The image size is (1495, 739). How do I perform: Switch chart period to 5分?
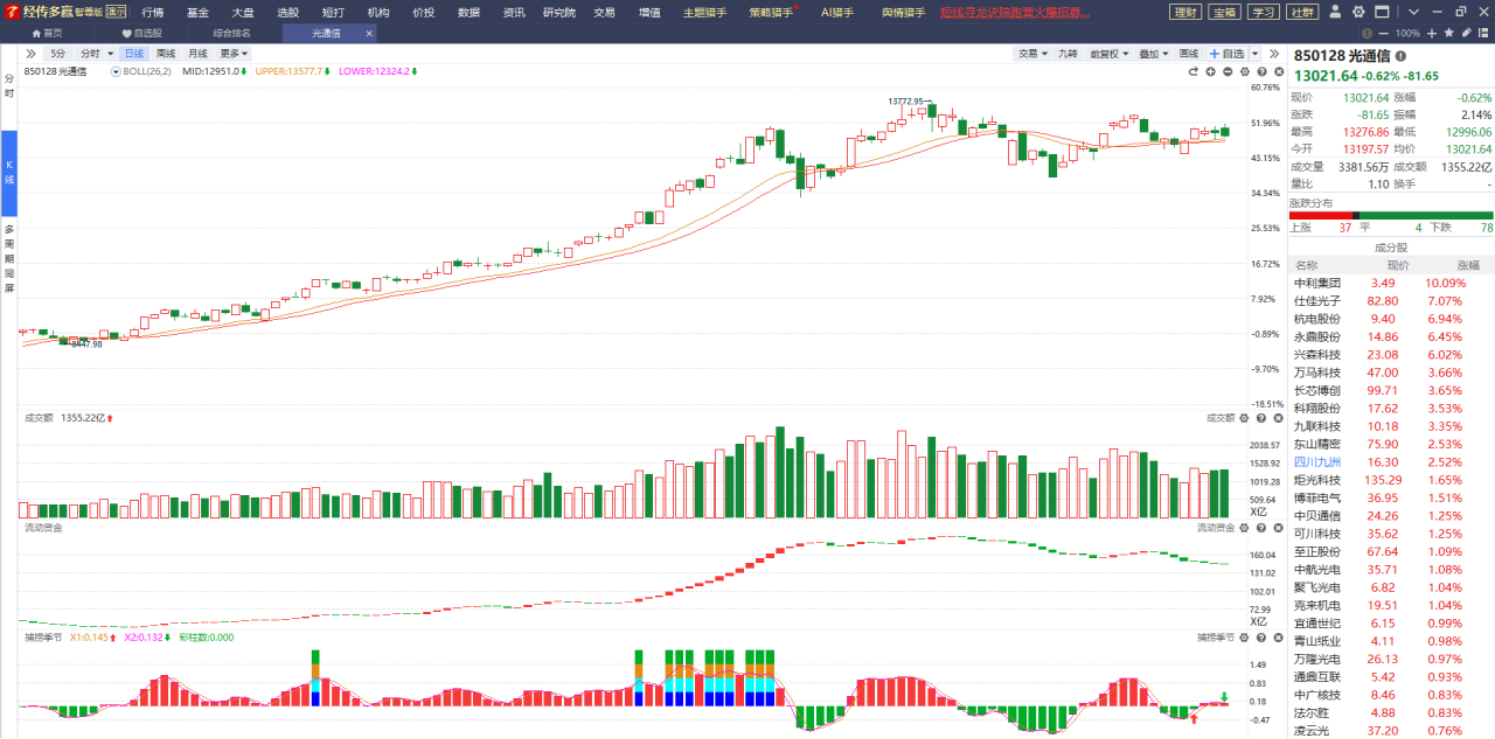click(58, 53)
